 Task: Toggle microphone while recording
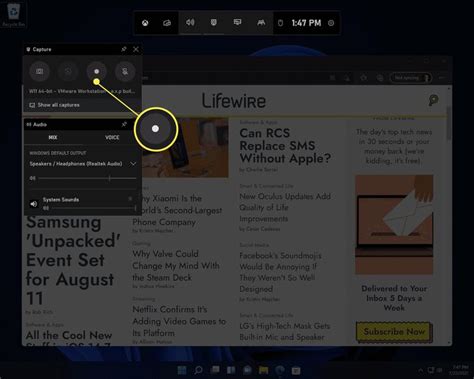click(x=125, y=71)
